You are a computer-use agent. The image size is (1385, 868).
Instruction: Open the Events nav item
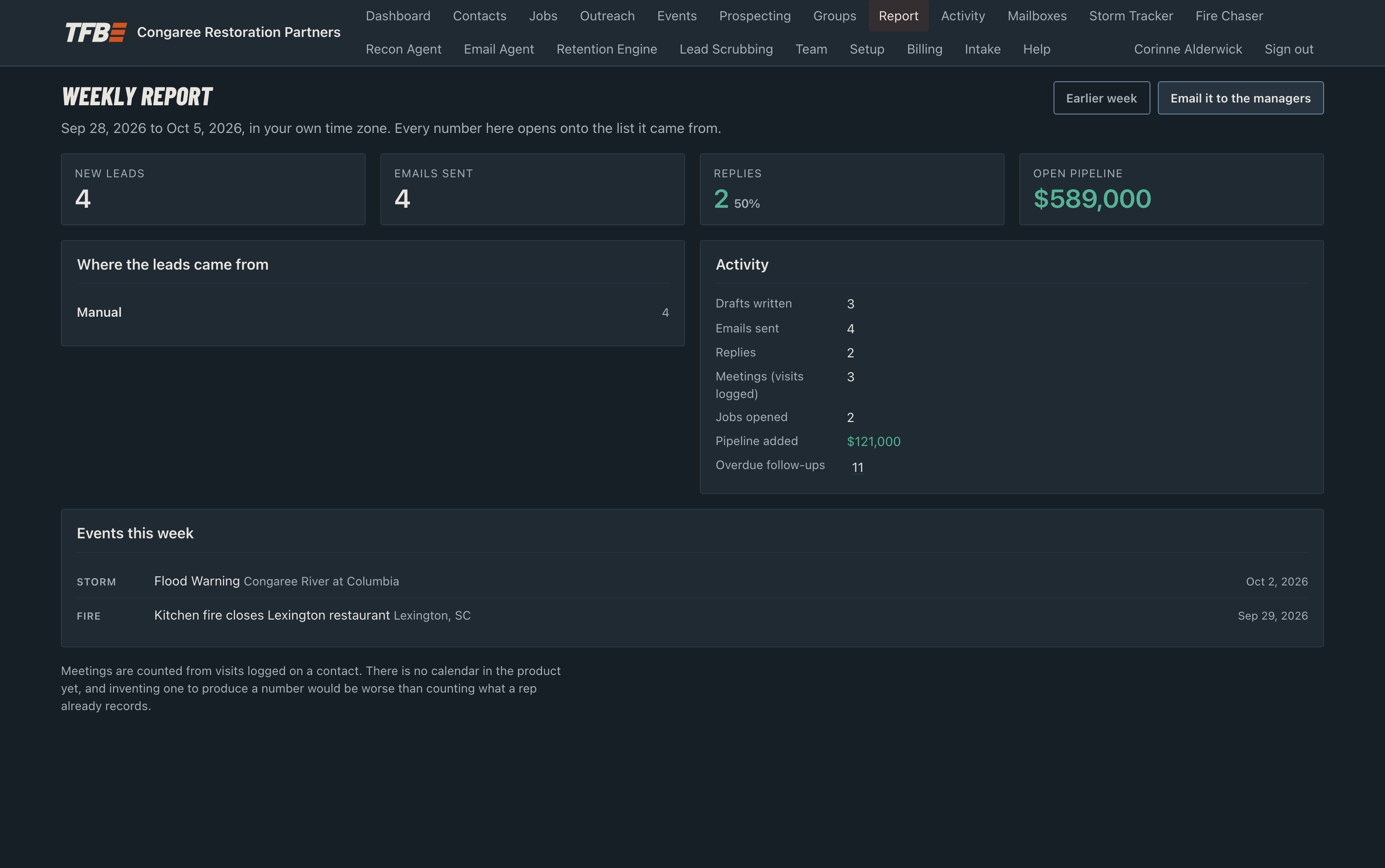pyautogui.click(x=677, y=16)
